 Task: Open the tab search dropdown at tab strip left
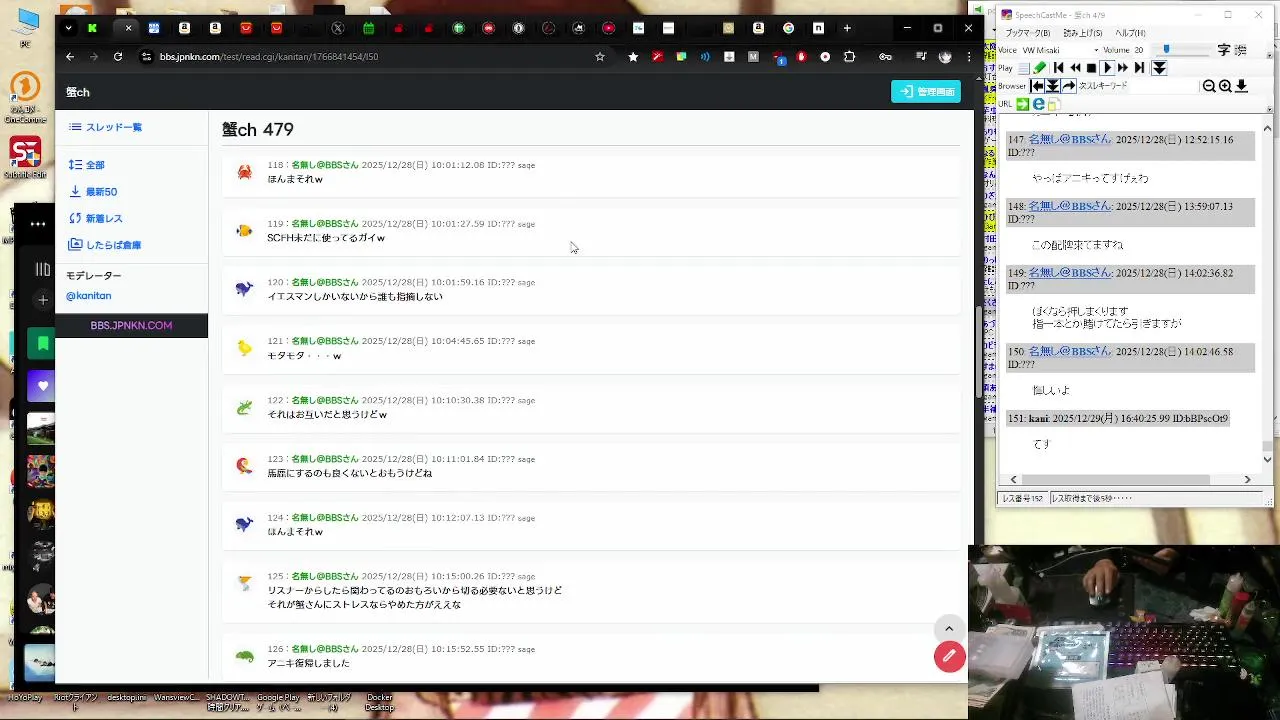[68, 28]
